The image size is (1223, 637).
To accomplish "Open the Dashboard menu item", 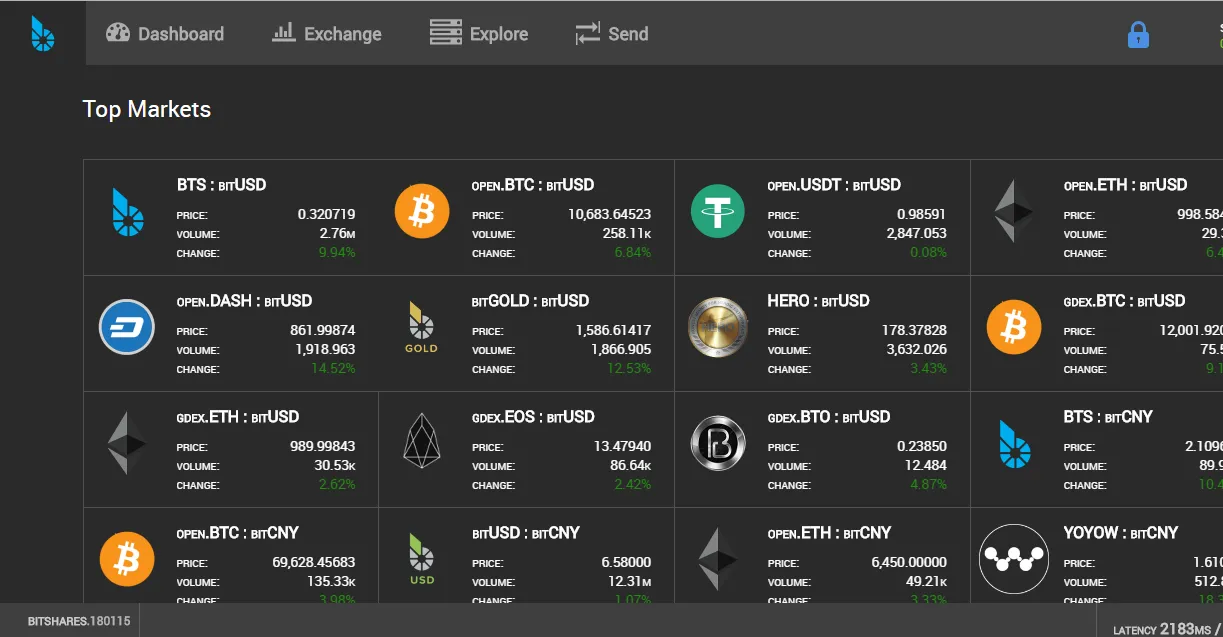I will pos(164,33).
